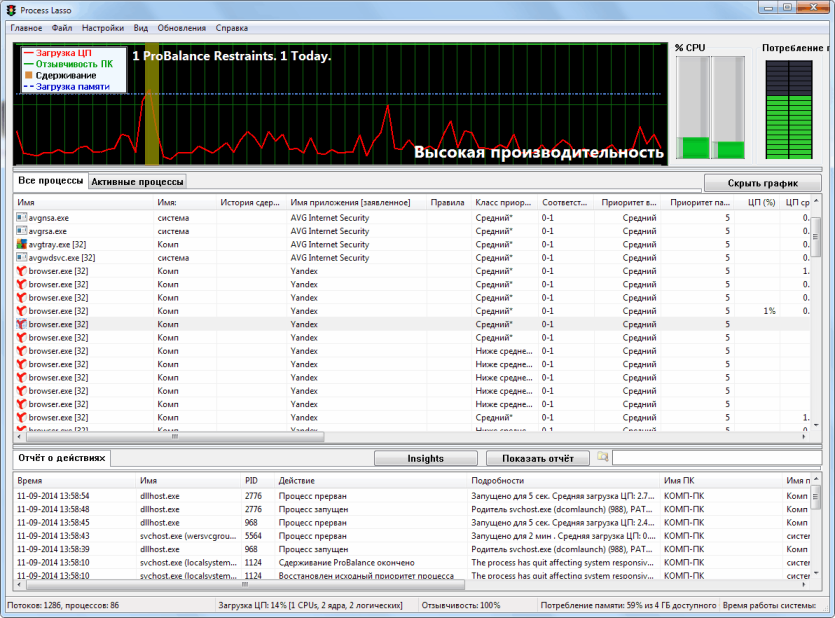Click the process list vertical scrollbar thumb
The image size is (835, 618).
pyautogui.click(x=816, y=237)
